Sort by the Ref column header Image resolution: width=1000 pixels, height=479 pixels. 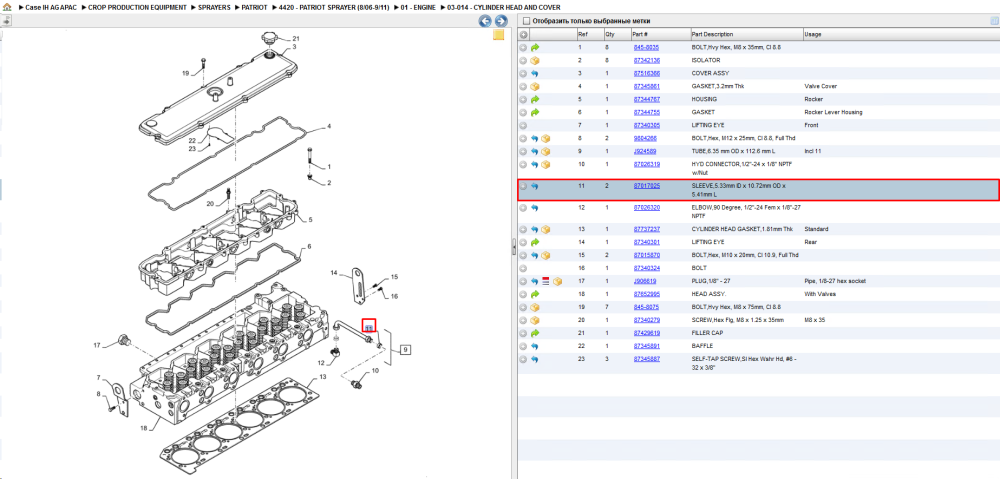click(589, 34)
